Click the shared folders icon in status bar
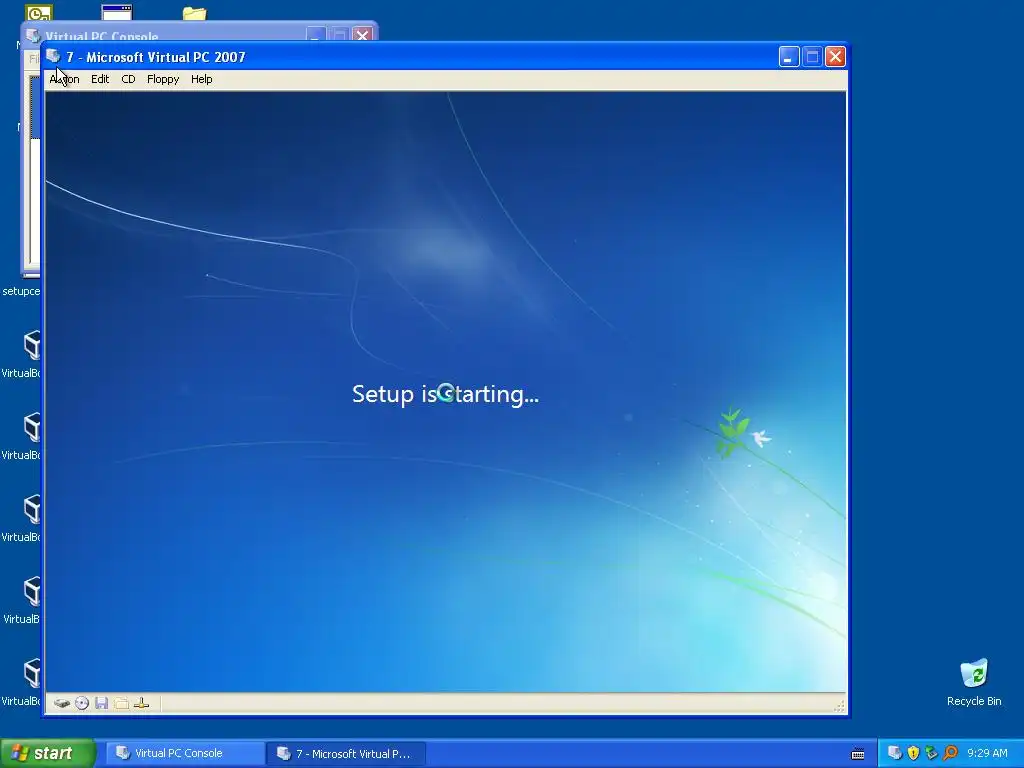Image resolution: width=1024 pixels, height=768 pixels. (121, 703)
